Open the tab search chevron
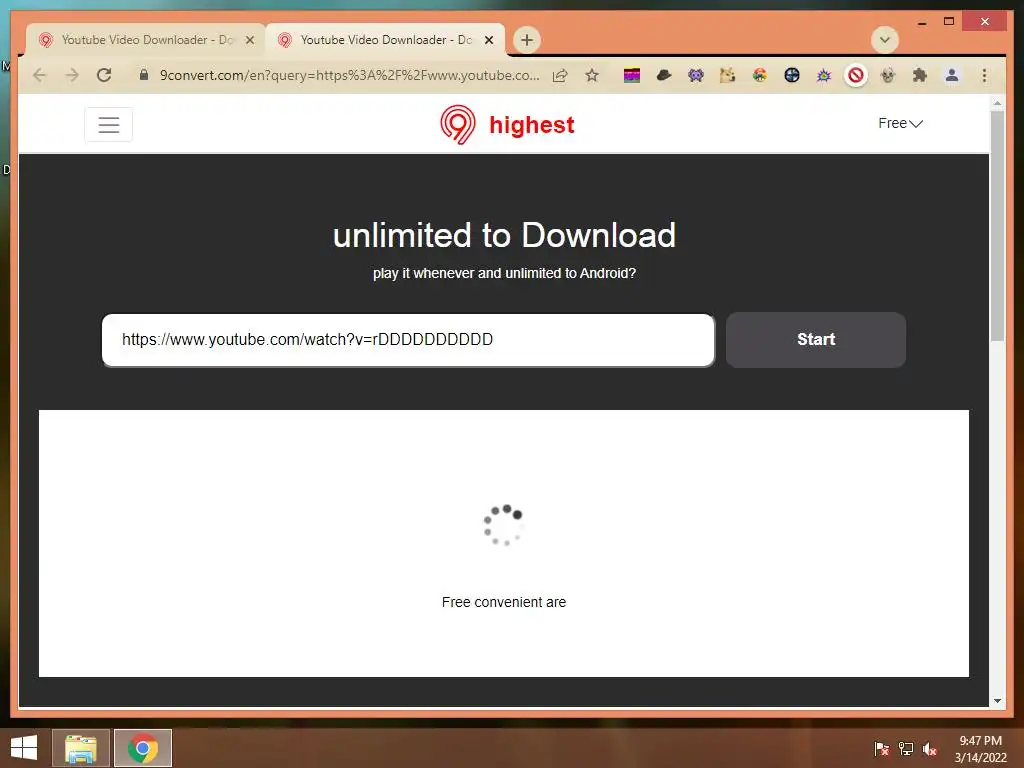This screenshot has height=768, width=1024. [884, 40]
